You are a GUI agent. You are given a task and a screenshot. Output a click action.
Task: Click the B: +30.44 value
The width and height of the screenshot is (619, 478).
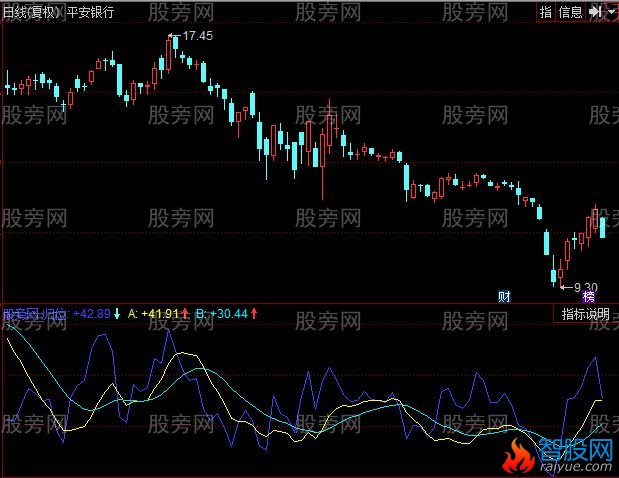click(x=222, y=314)
